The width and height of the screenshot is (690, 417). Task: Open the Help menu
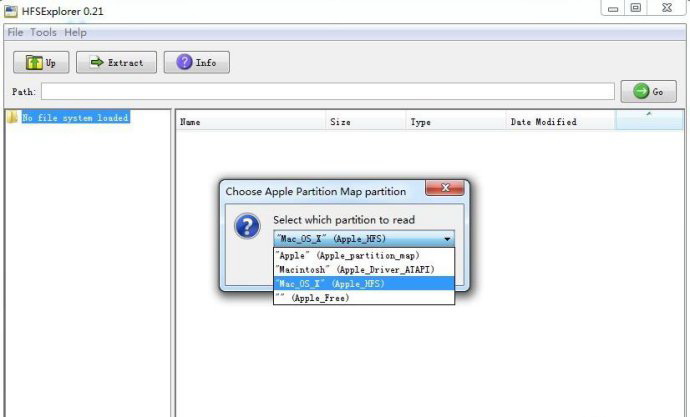click(x=75, y=33)
